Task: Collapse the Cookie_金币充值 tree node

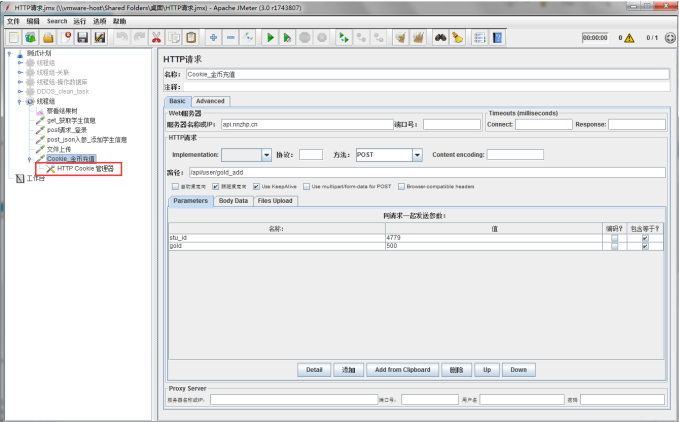Action: pyautogui.click(x=30, y=159)
